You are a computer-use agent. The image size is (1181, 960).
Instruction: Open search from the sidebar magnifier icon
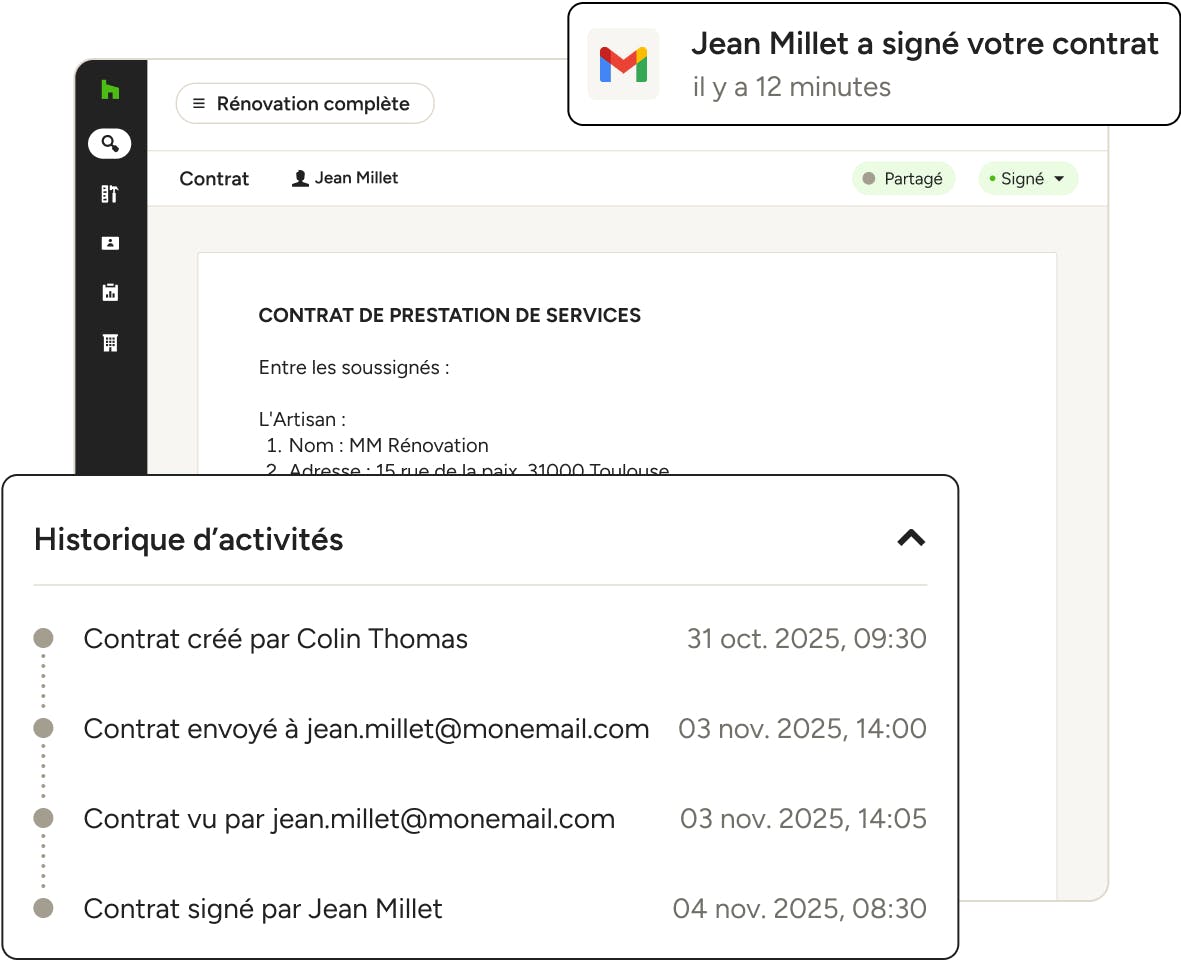click(110, 144)
